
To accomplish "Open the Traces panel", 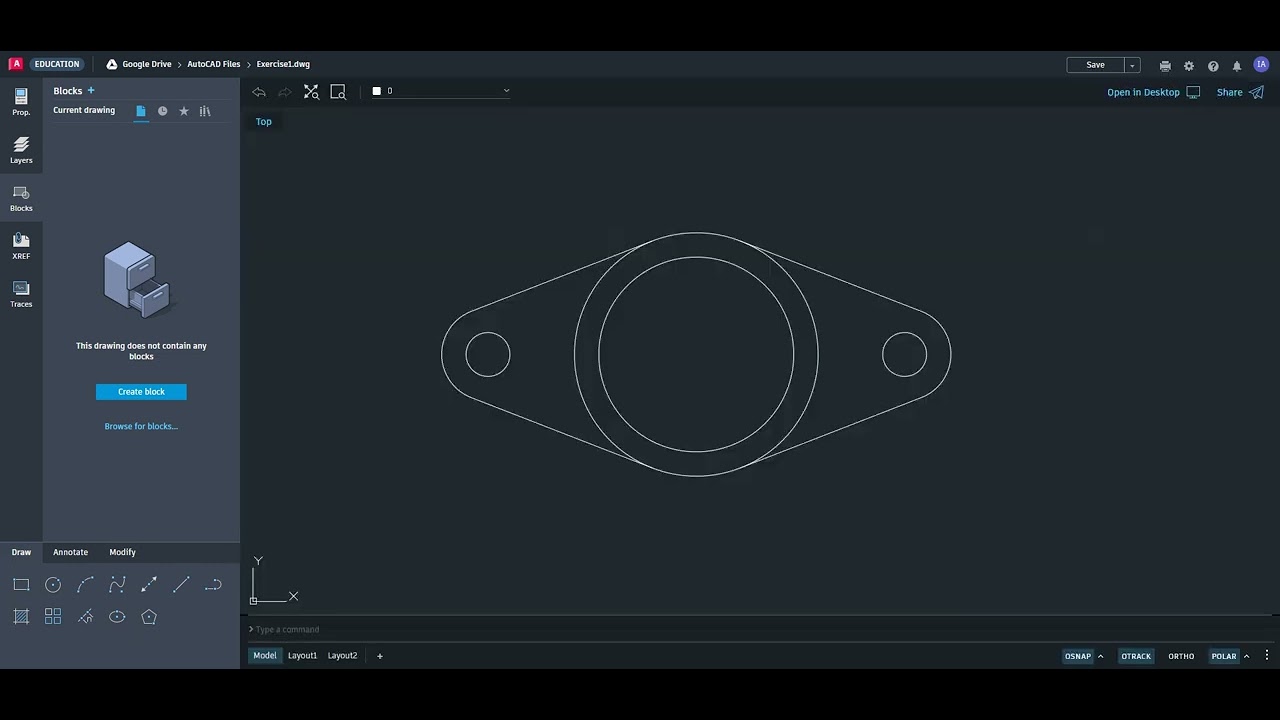I will click(21, 294).
